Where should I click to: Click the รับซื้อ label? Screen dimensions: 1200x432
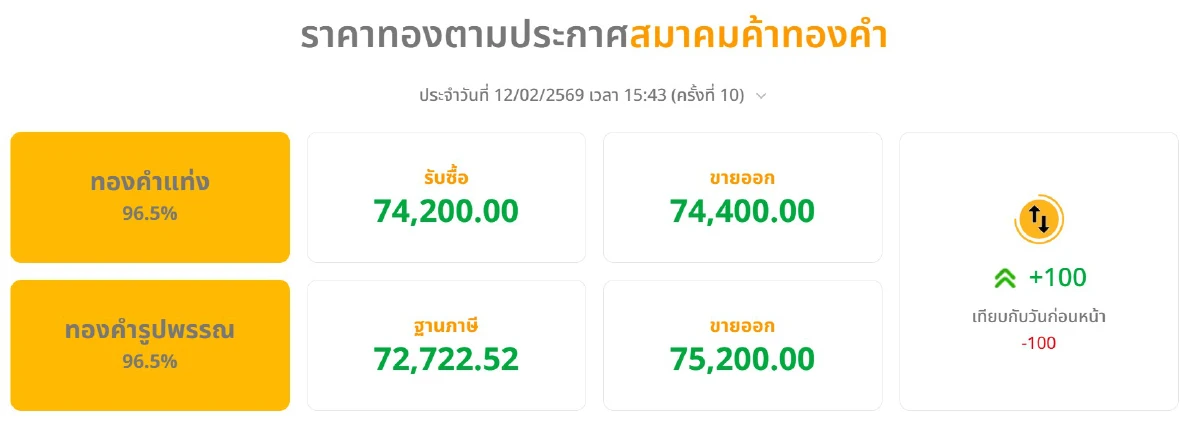coord(446,178)
